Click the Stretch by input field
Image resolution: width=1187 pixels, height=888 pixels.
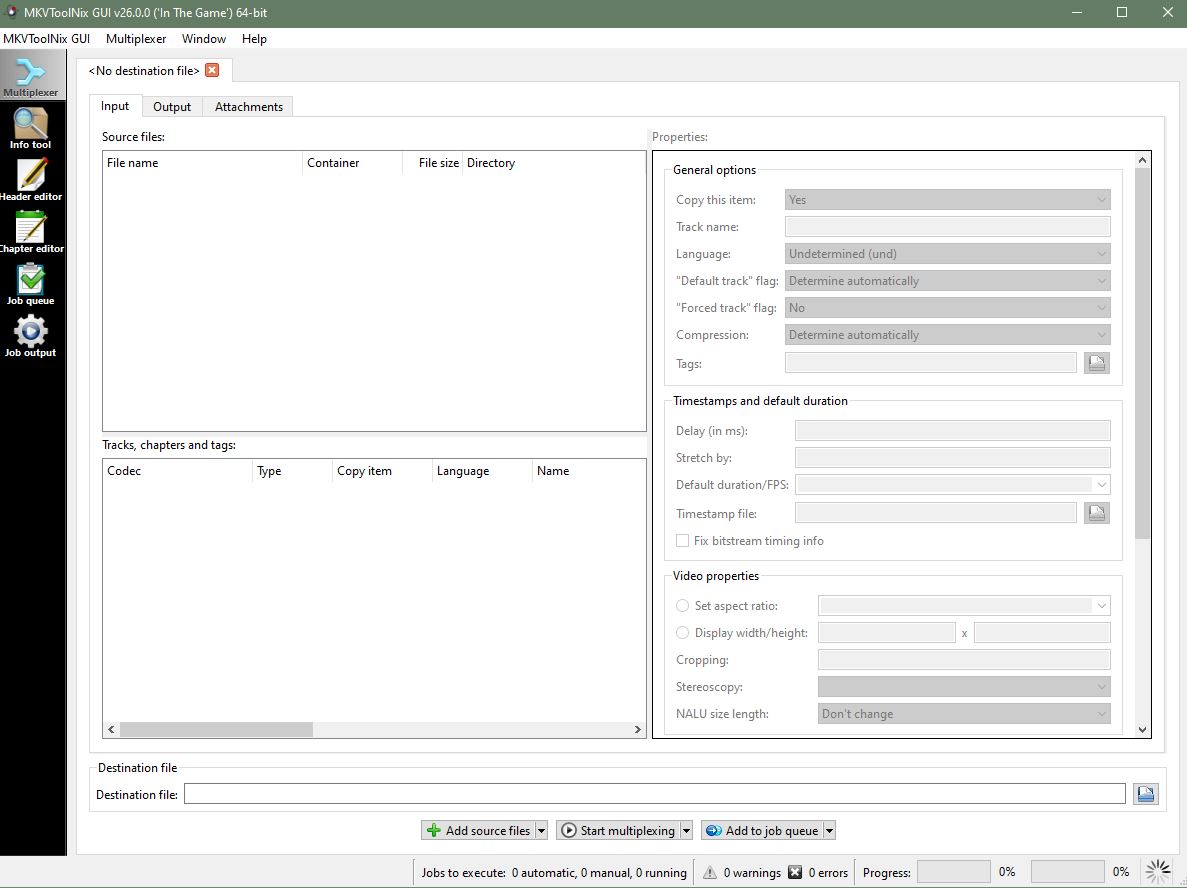coord(952,458)
